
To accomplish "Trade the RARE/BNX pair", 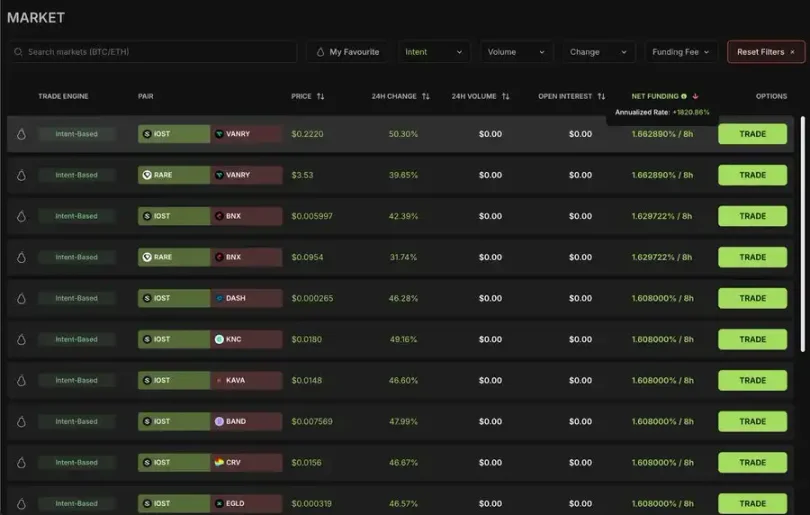I will 752,257.
